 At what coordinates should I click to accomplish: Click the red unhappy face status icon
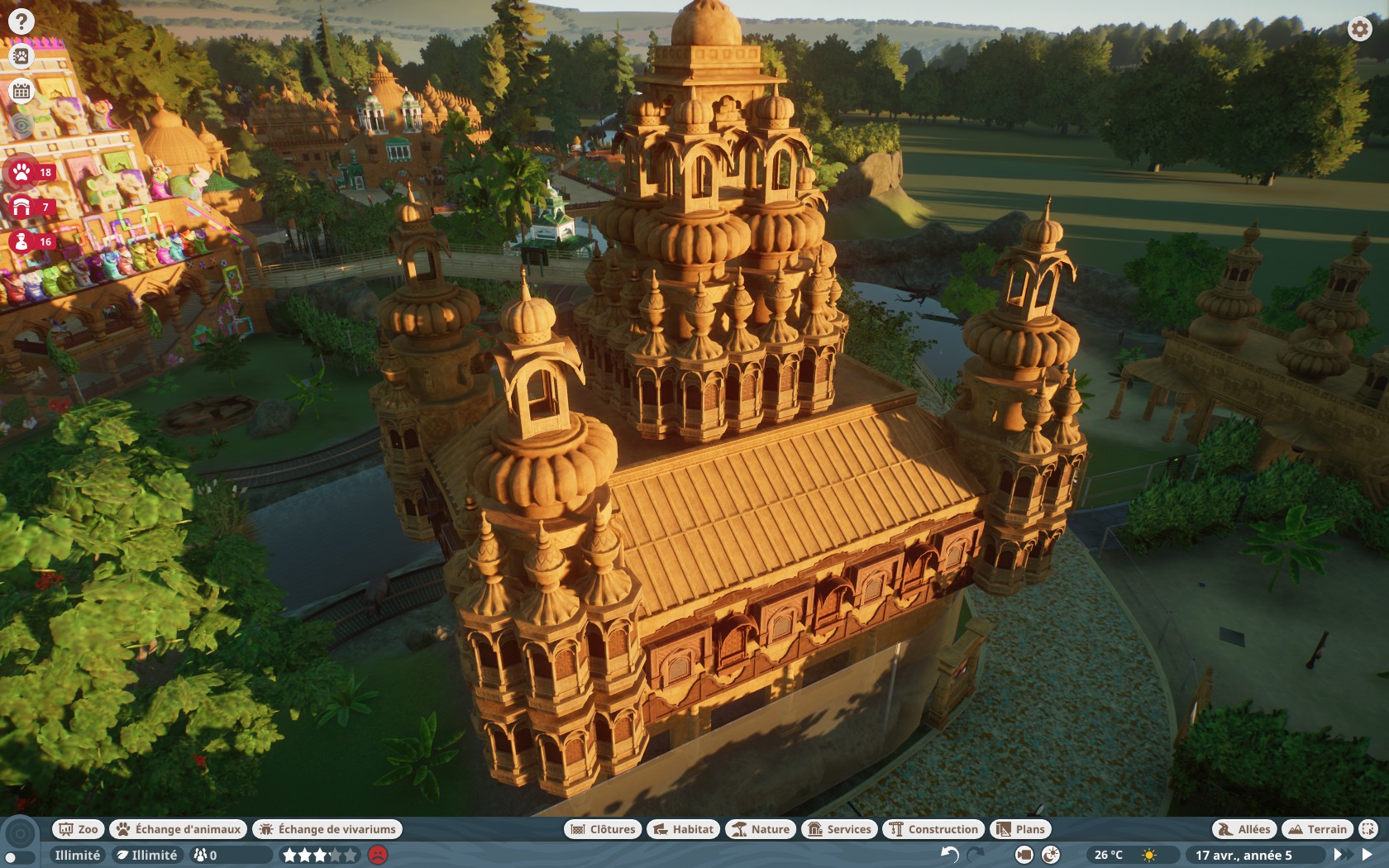377,855
